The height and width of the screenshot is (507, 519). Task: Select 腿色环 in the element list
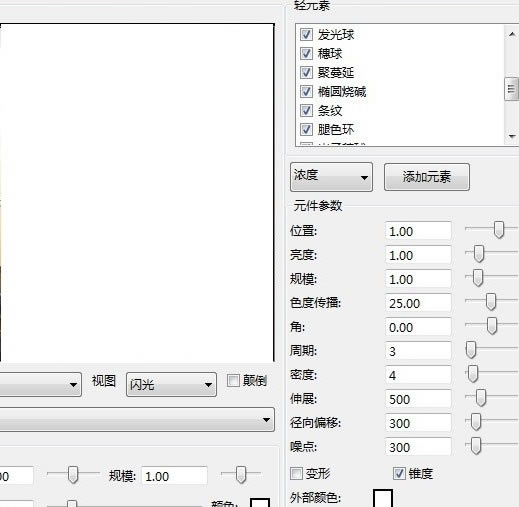[x=336, y=129]
